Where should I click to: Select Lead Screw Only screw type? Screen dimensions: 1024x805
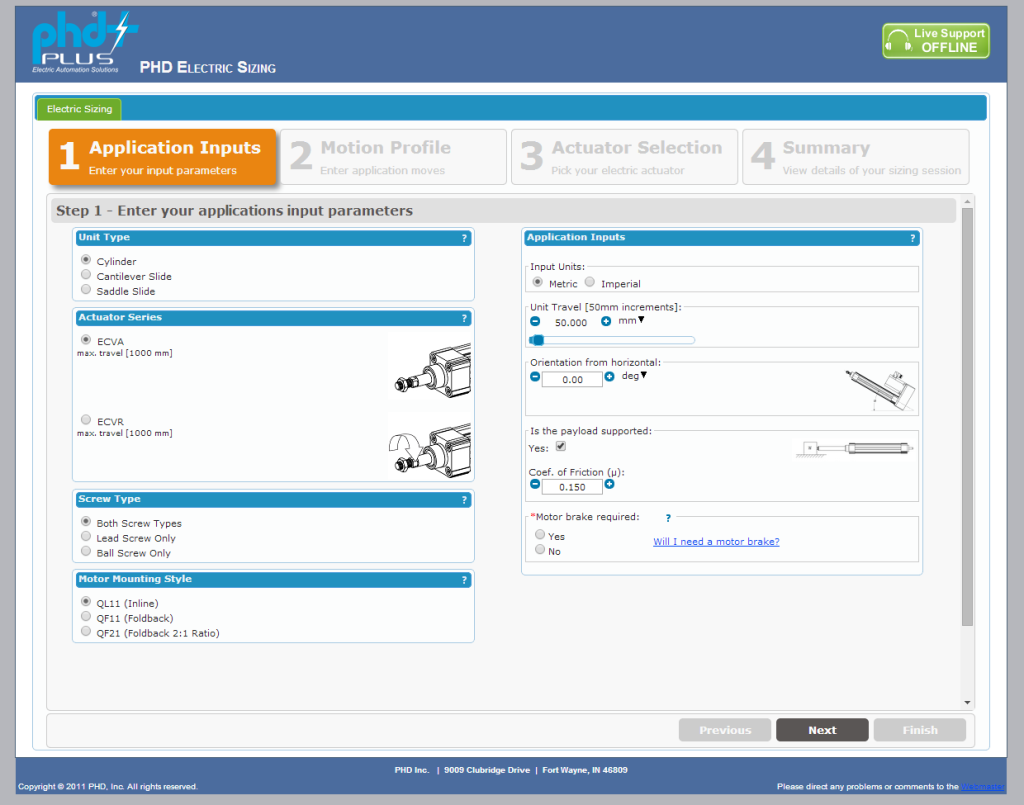click(86, 537)
